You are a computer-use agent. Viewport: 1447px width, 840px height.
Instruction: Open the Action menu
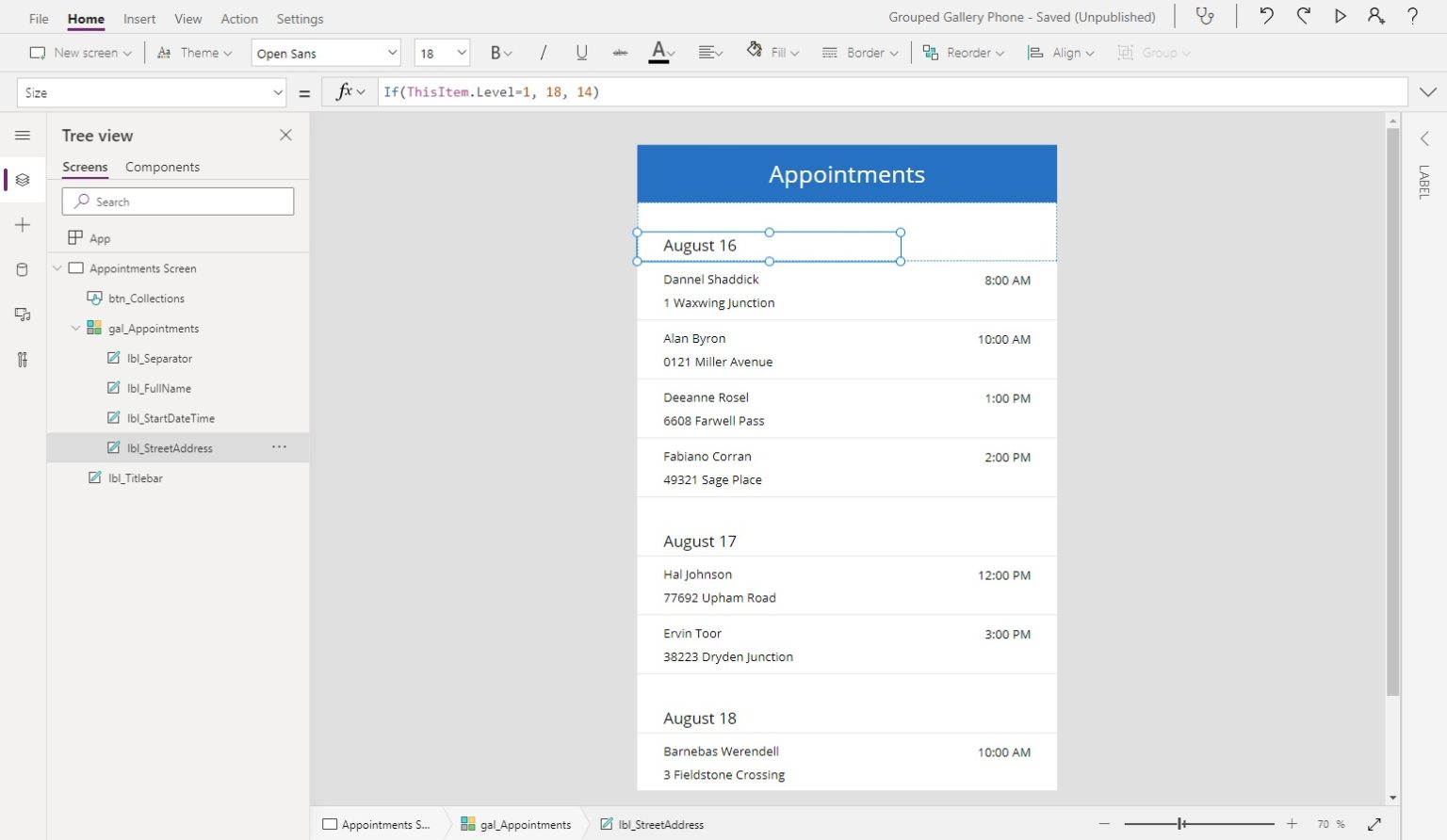(x=238, y=18)
